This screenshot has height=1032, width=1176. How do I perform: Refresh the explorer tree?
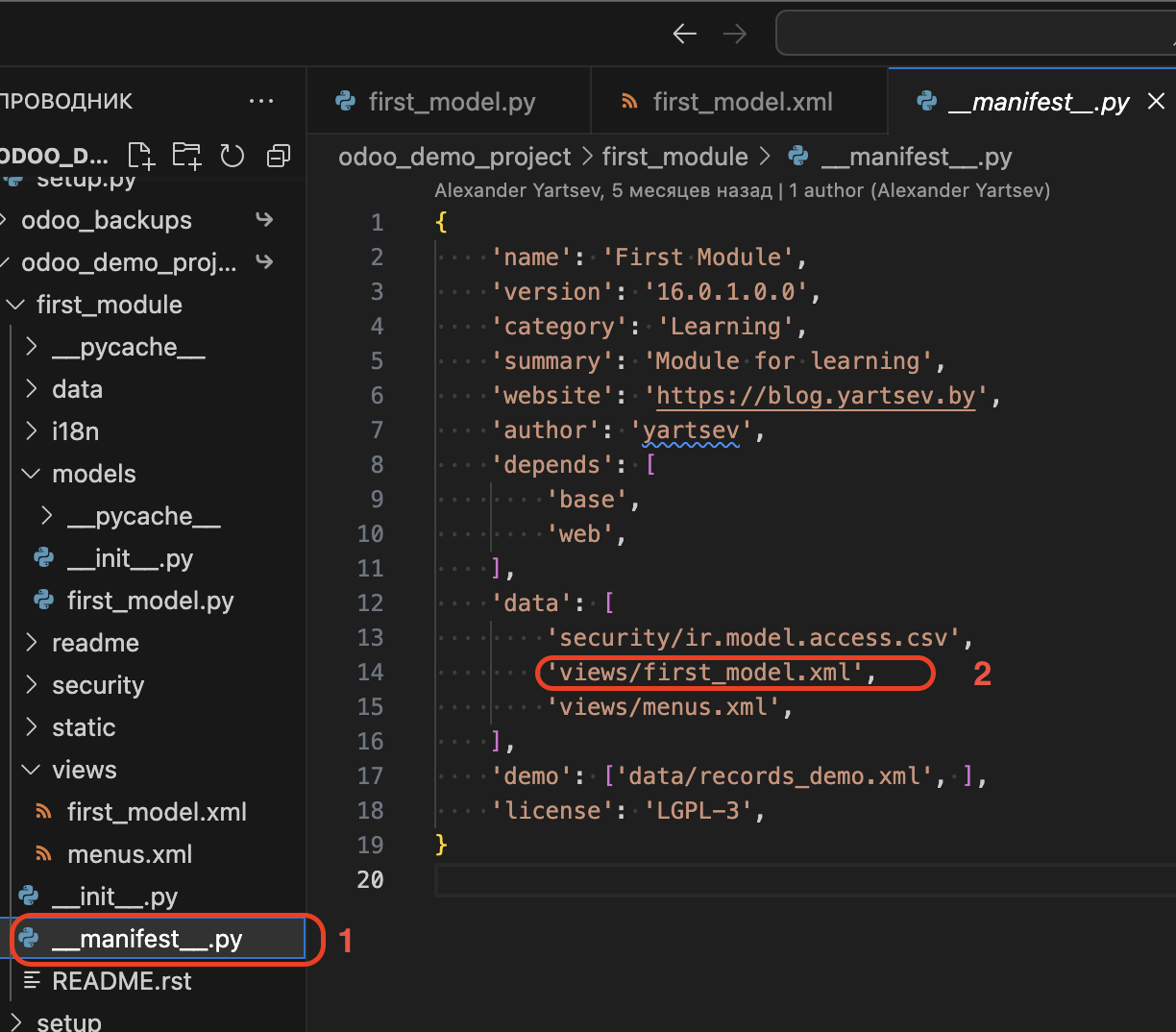pos(233,156)
